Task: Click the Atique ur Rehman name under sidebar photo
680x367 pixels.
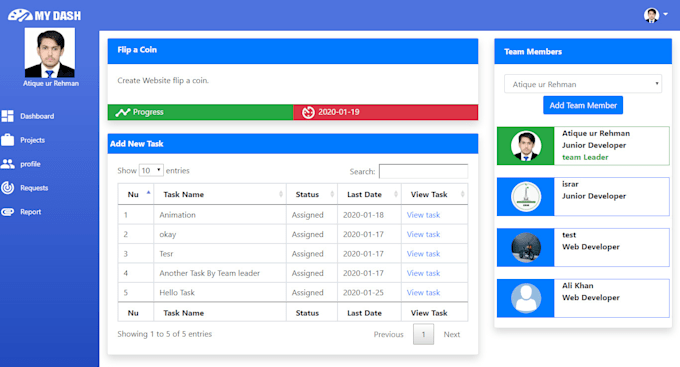Action: click(x=51, y=83)
